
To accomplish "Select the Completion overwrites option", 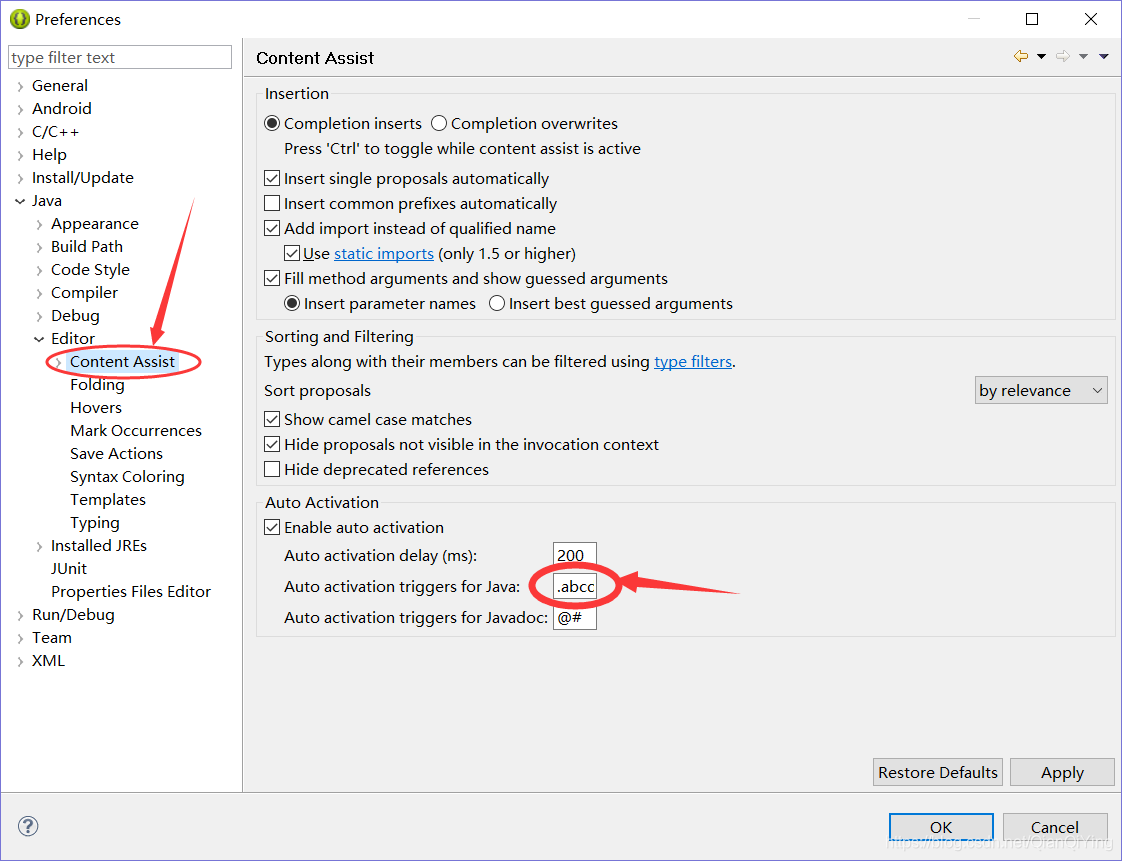I will coord(438,123).
